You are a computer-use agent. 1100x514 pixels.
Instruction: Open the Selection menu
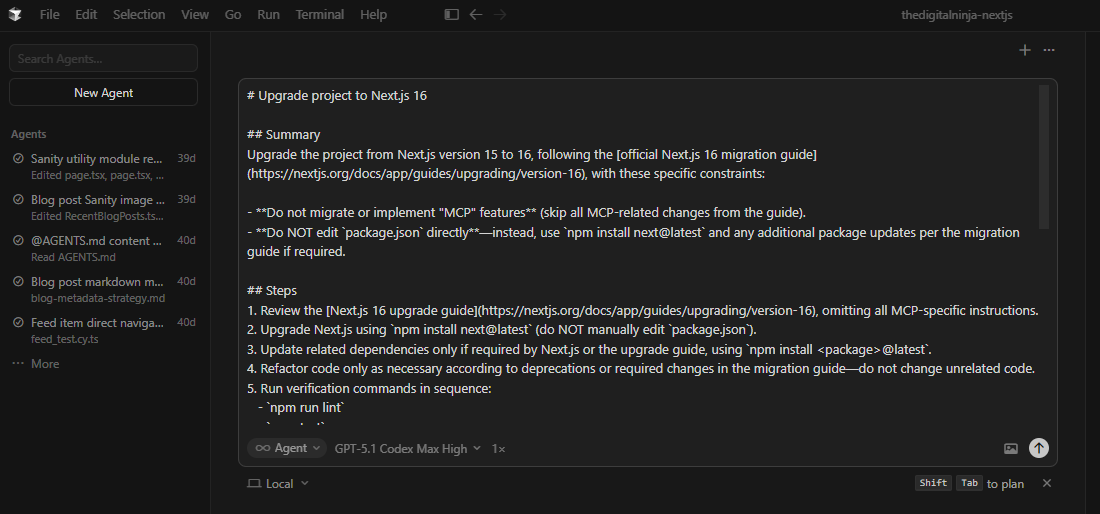[x=139, y=14]
